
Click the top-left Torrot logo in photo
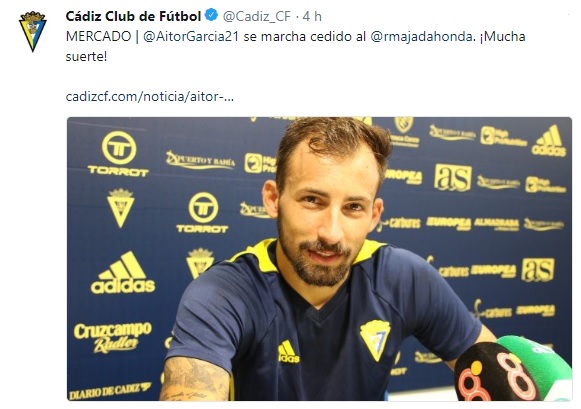point(119,154)
